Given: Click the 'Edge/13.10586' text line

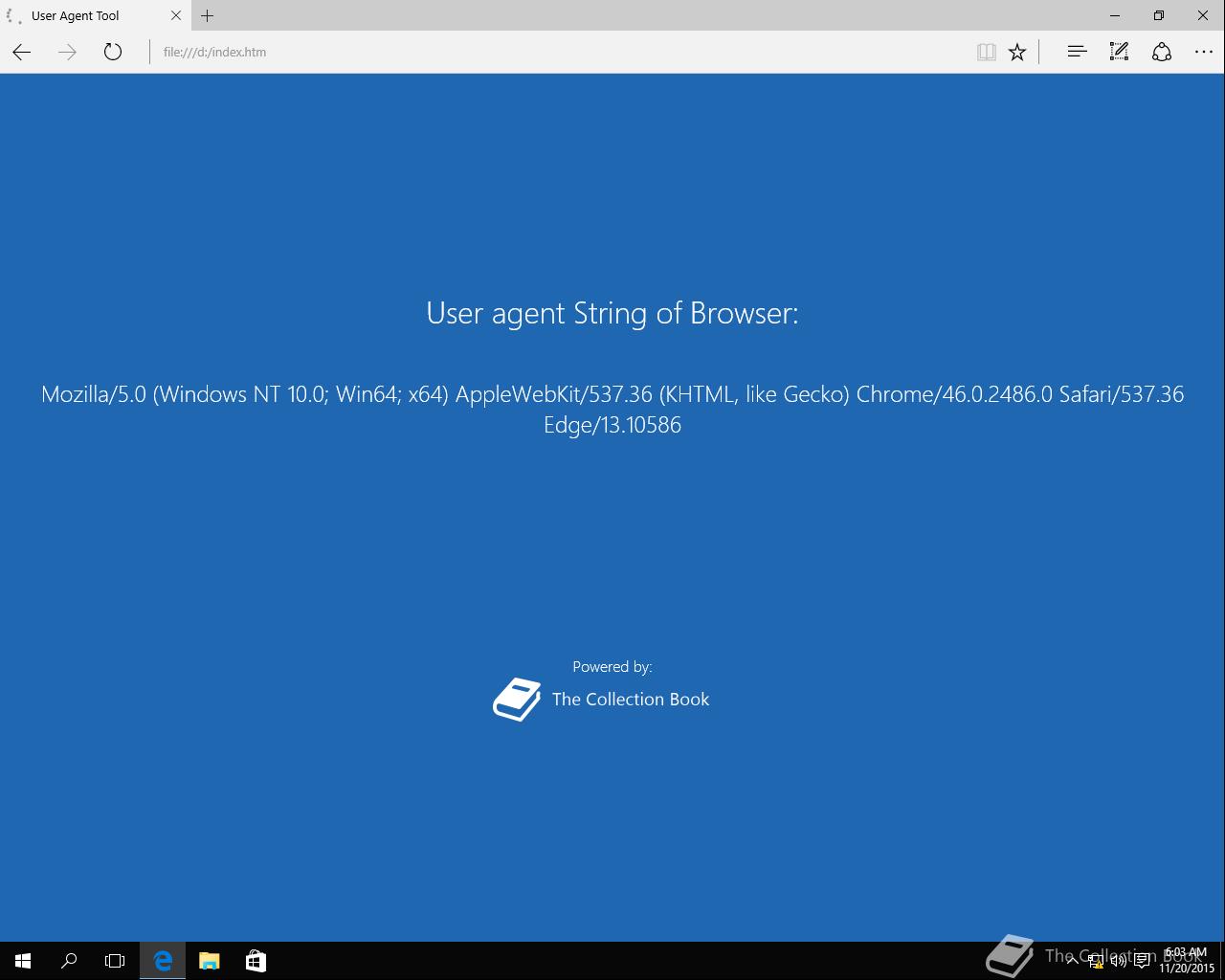Looking at the screenshot, I should click(x=612, y=425).
